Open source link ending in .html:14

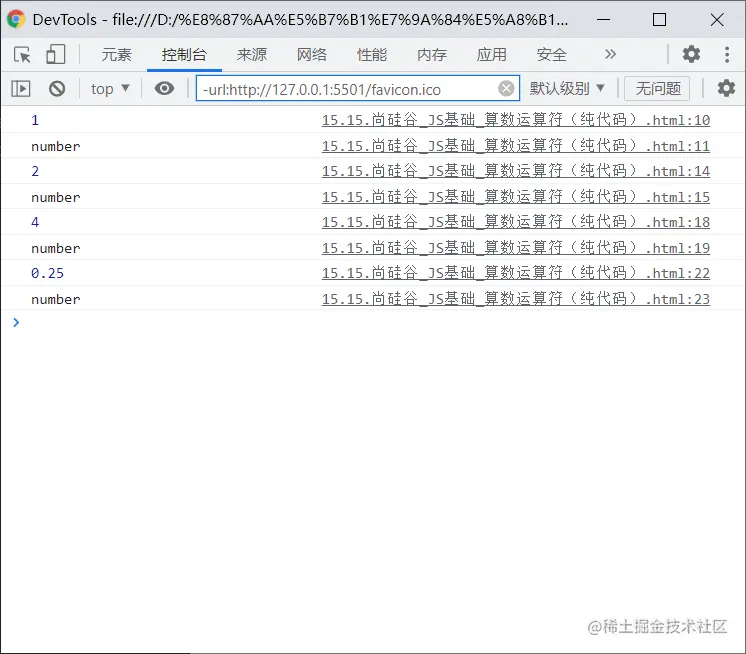(516, 171)
